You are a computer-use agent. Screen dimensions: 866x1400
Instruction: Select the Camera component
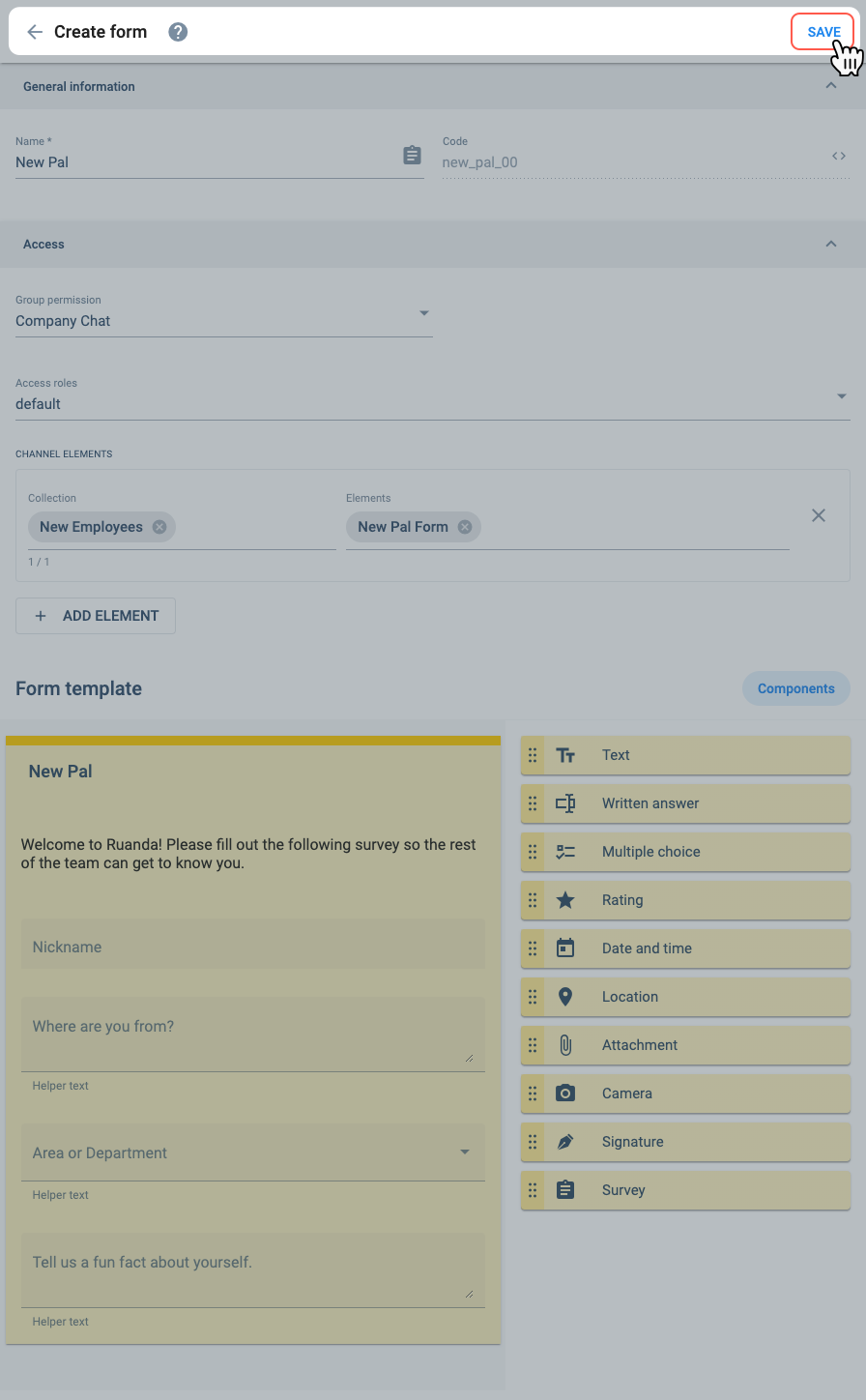(x=685, y=1094)
